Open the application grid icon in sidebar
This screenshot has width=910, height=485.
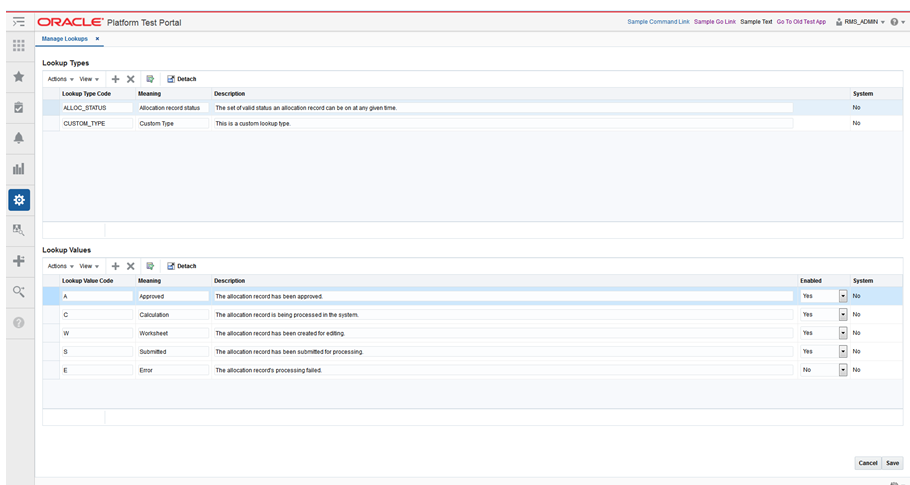[19, 45]
